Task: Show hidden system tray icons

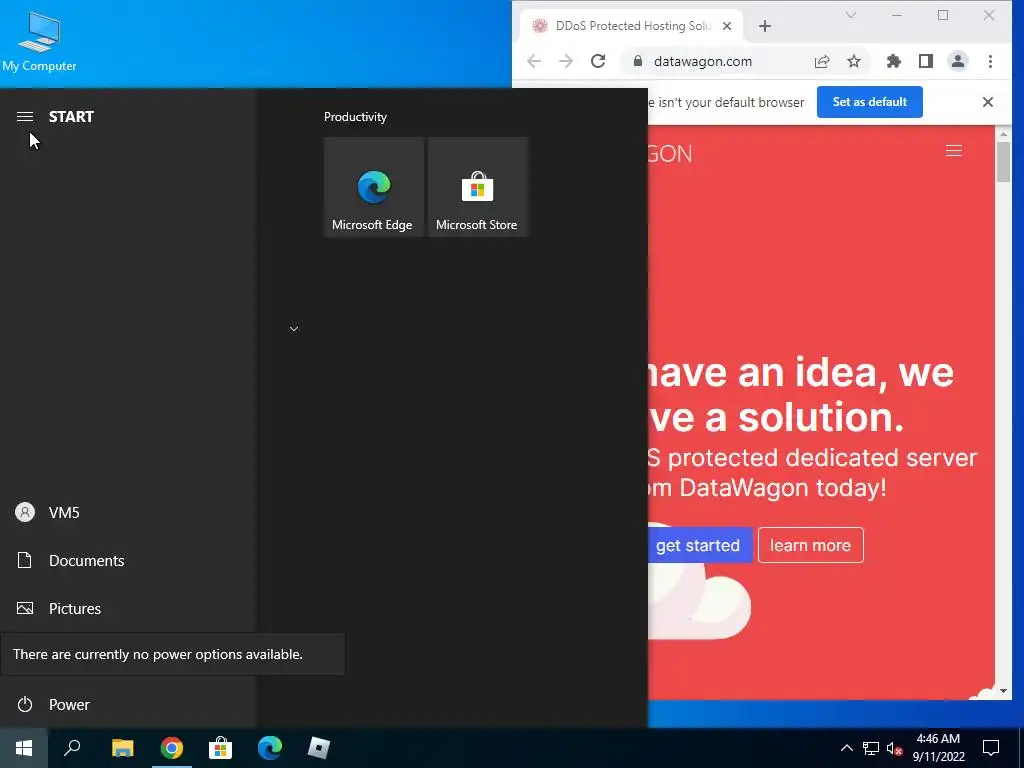Action: pyautogui.click(x=846, y=748)
